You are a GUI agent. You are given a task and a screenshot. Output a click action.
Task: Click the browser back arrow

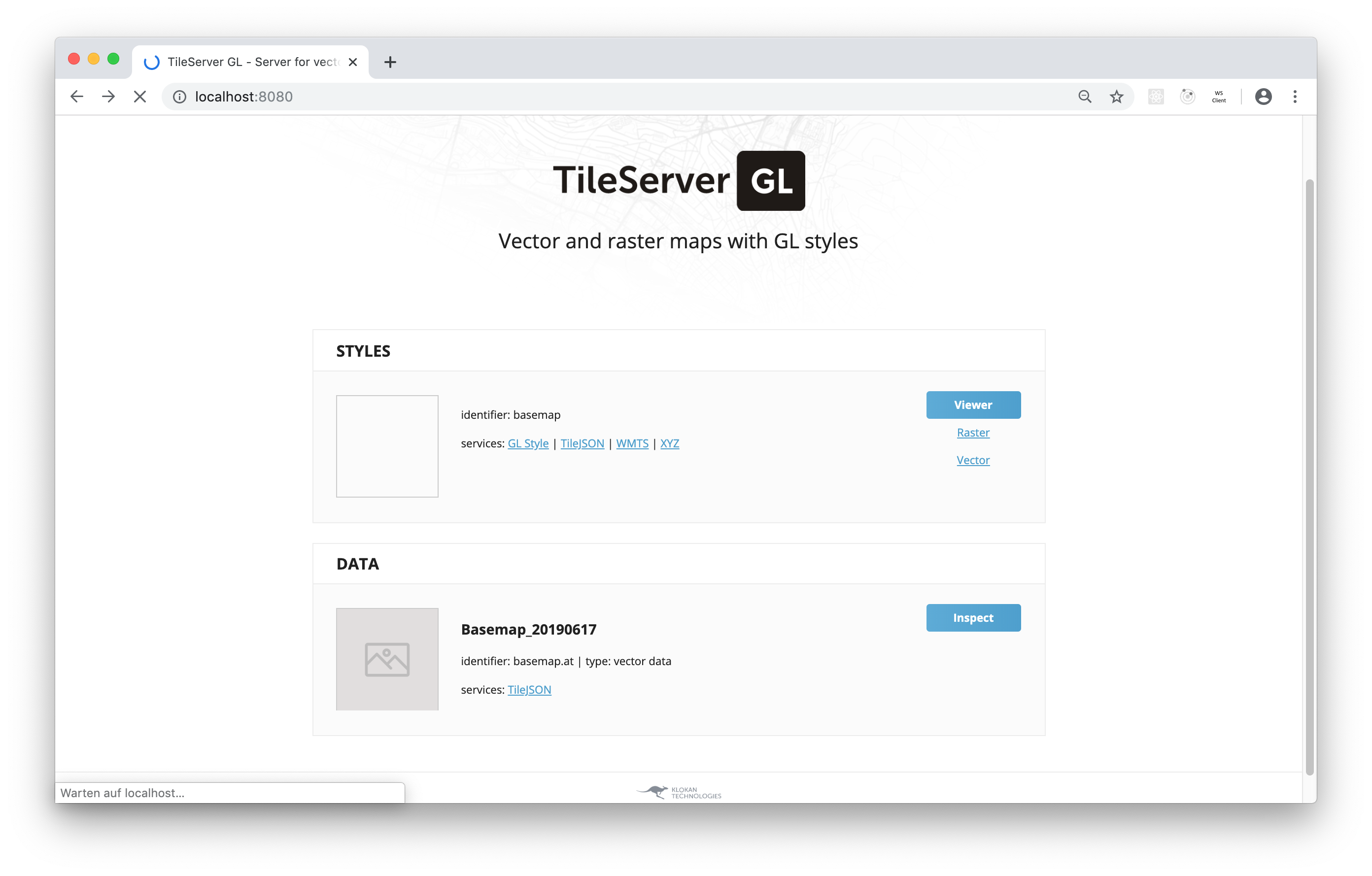(x=76, y=97)
